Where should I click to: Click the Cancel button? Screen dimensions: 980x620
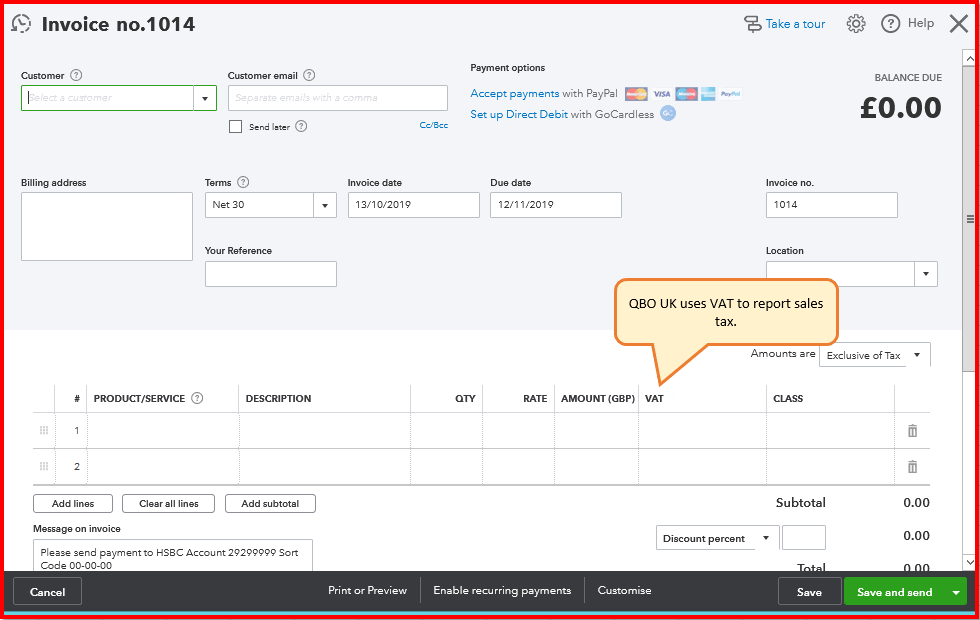(48, 592)
